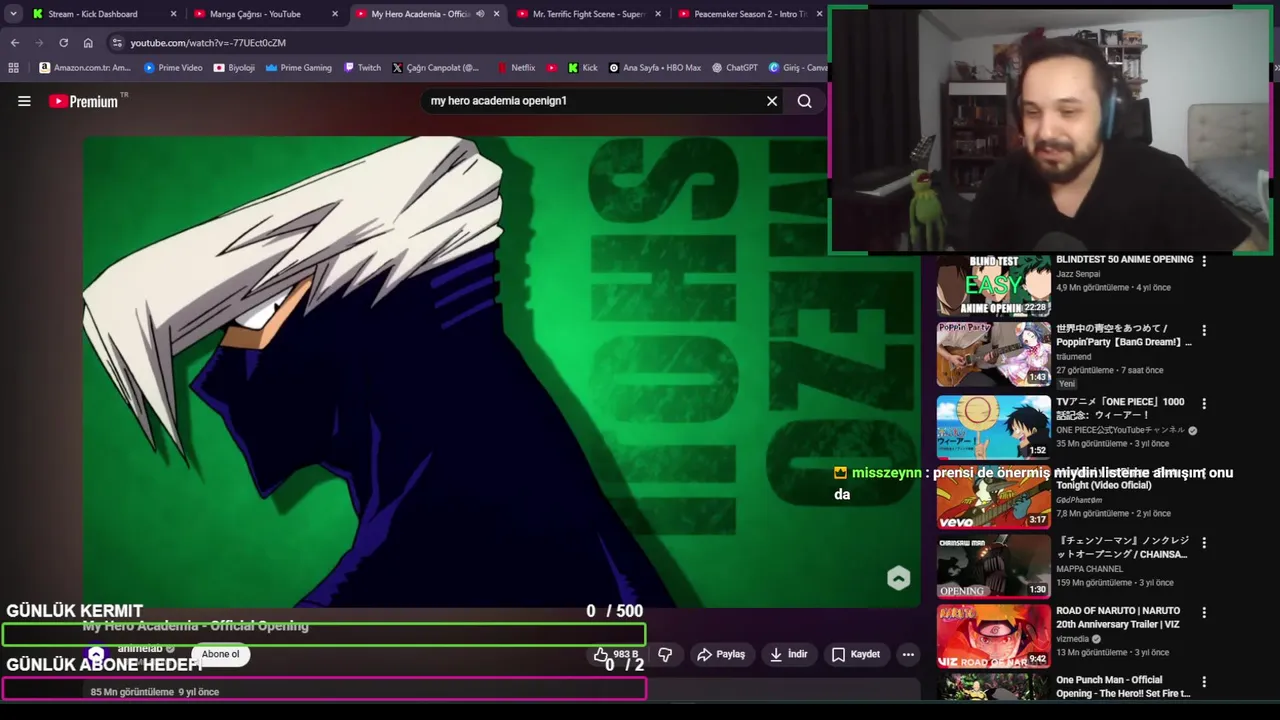Click the Kaydet save button

[856, 654]
